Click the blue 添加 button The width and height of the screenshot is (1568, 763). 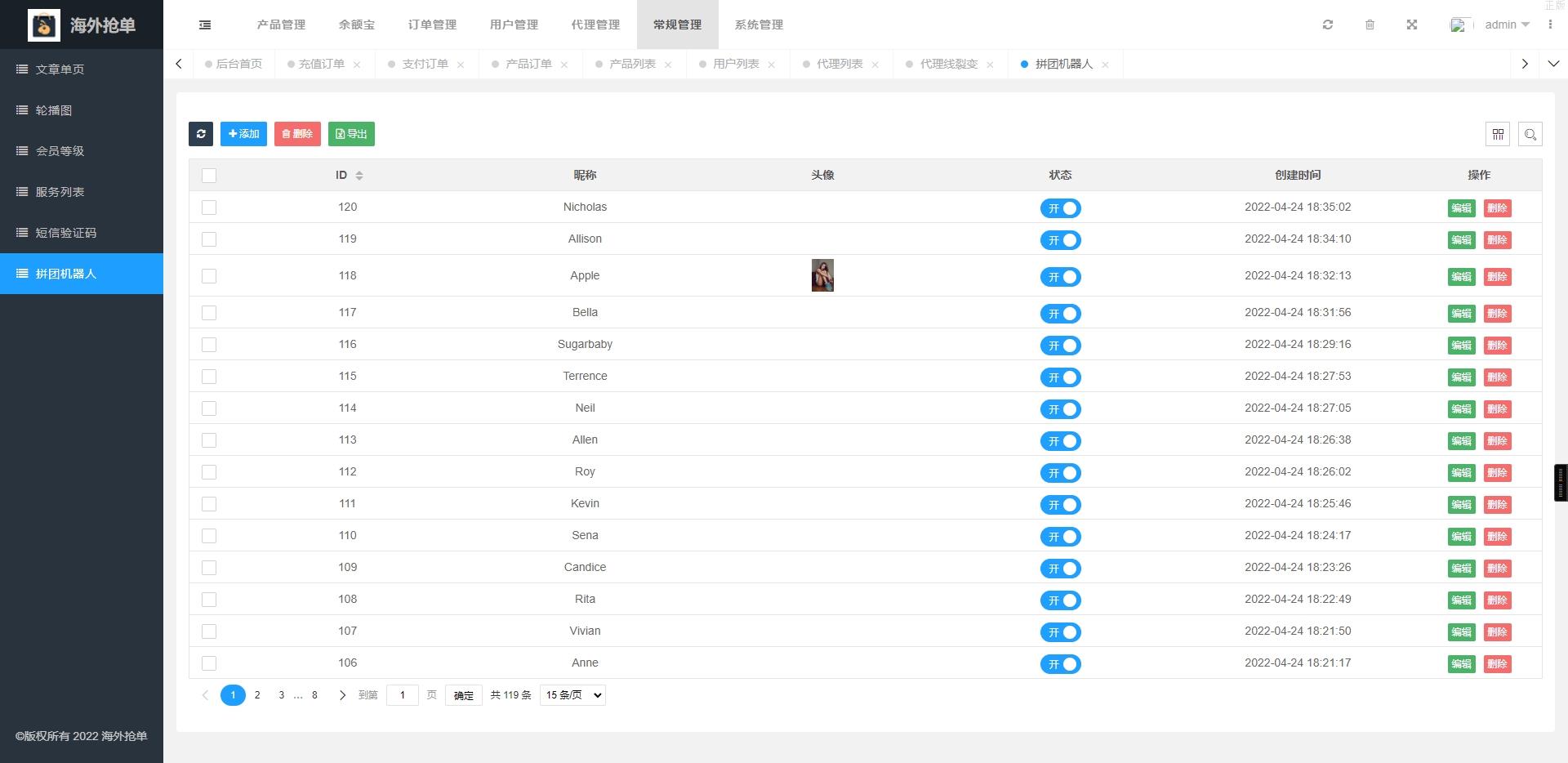point(243,134)
